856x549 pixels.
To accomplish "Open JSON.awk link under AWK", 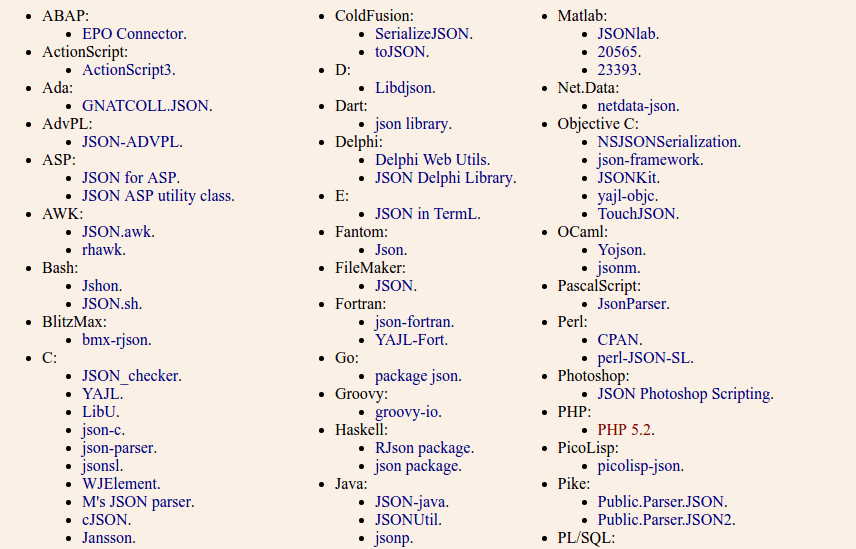I will pos(117,232).
